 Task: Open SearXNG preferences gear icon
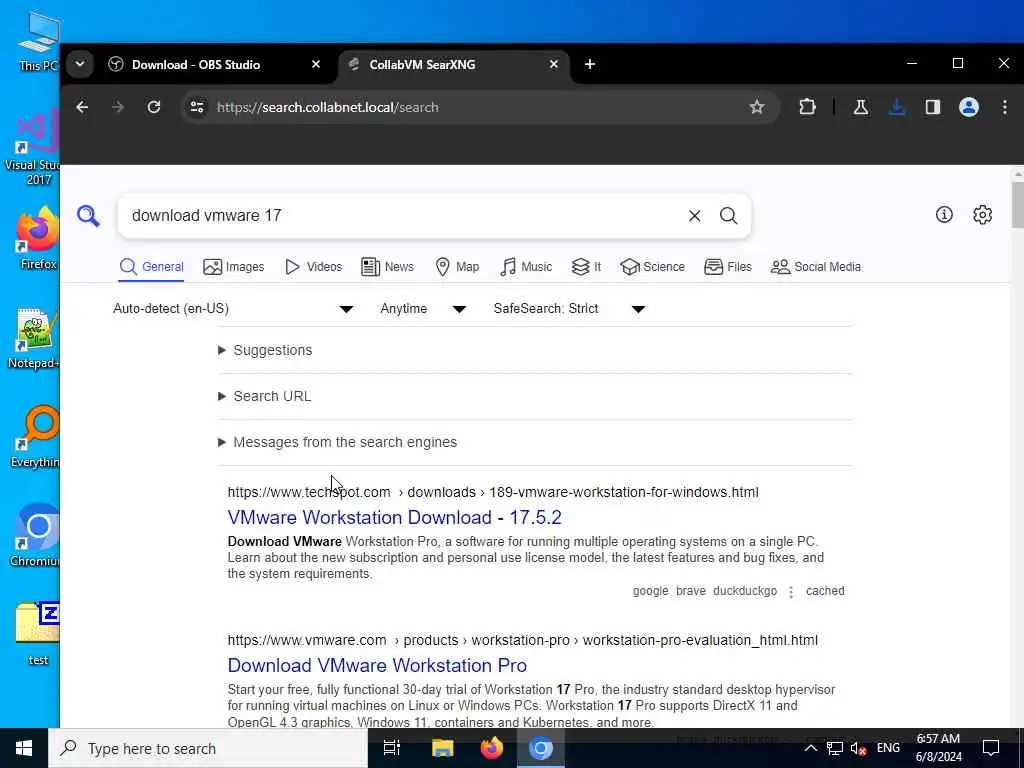tap(983, 214)
